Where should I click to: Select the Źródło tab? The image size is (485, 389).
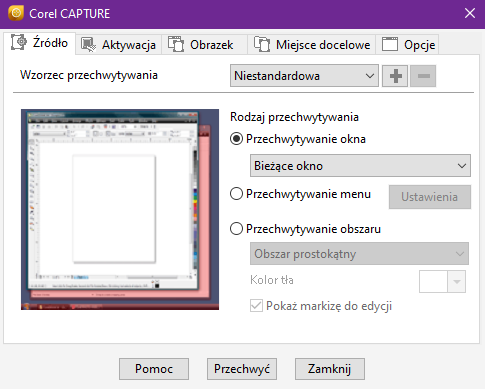(40, 43)
